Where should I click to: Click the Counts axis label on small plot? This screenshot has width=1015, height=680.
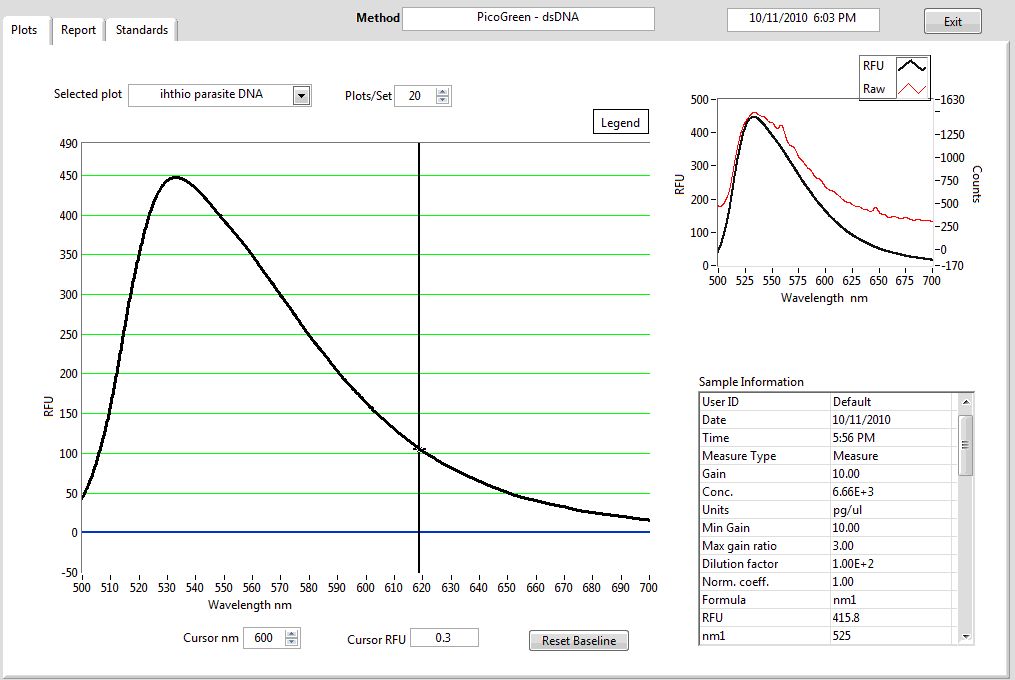pos(977,184)
